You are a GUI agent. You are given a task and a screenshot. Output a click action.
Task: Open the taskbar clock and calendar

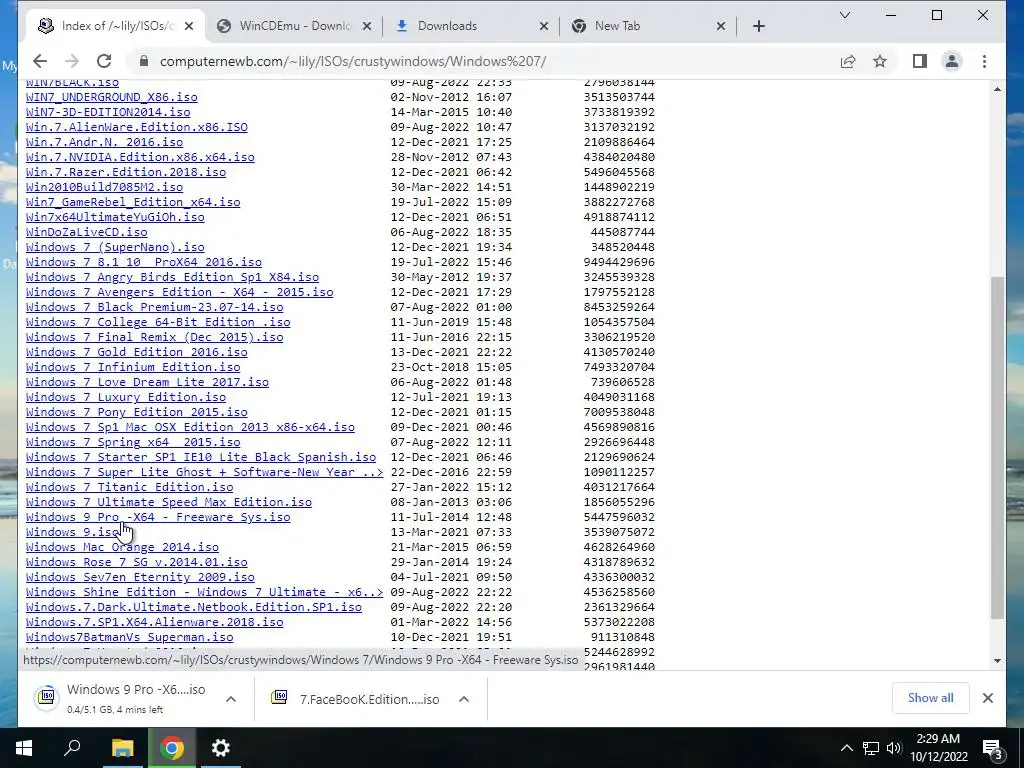(938, 748)
